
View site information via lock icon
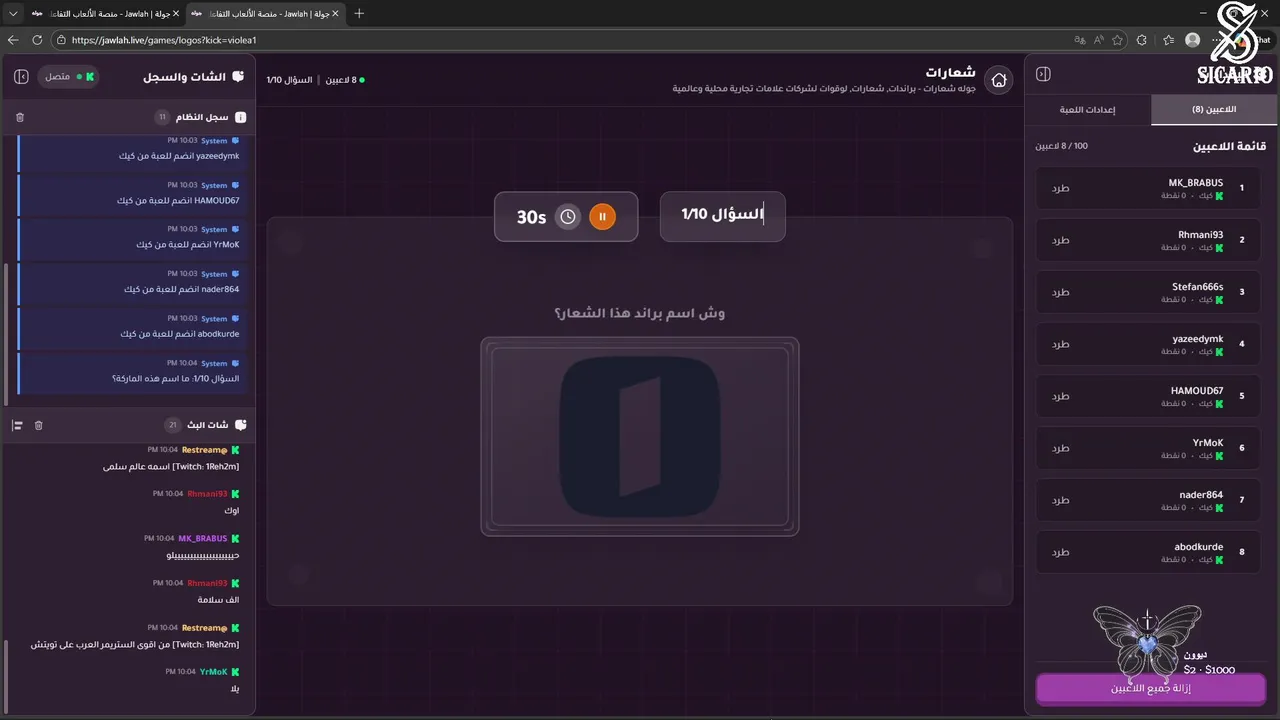tap(61, 40)
